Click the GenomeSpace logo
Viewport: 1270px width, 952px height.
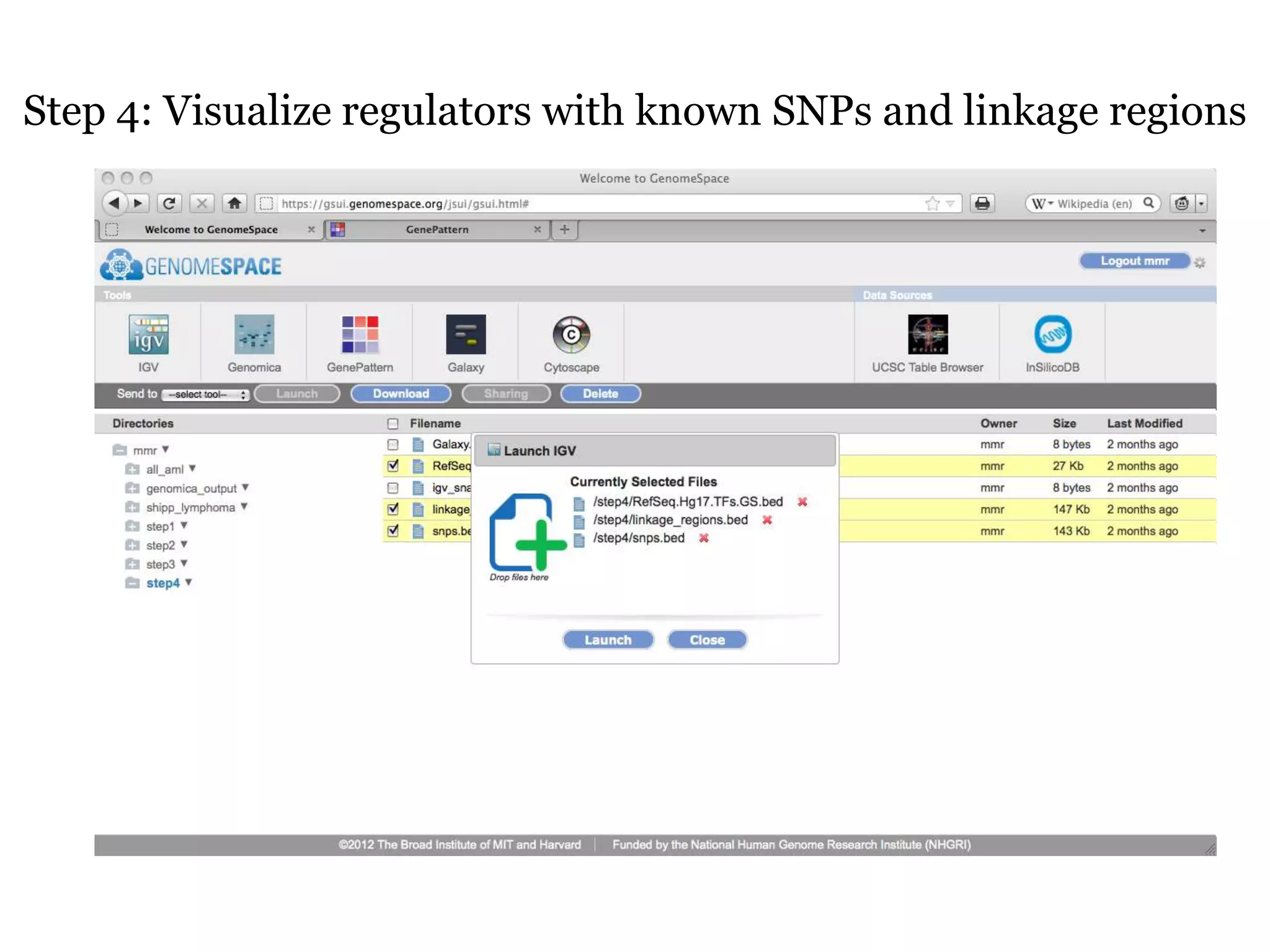click(190, 266)
